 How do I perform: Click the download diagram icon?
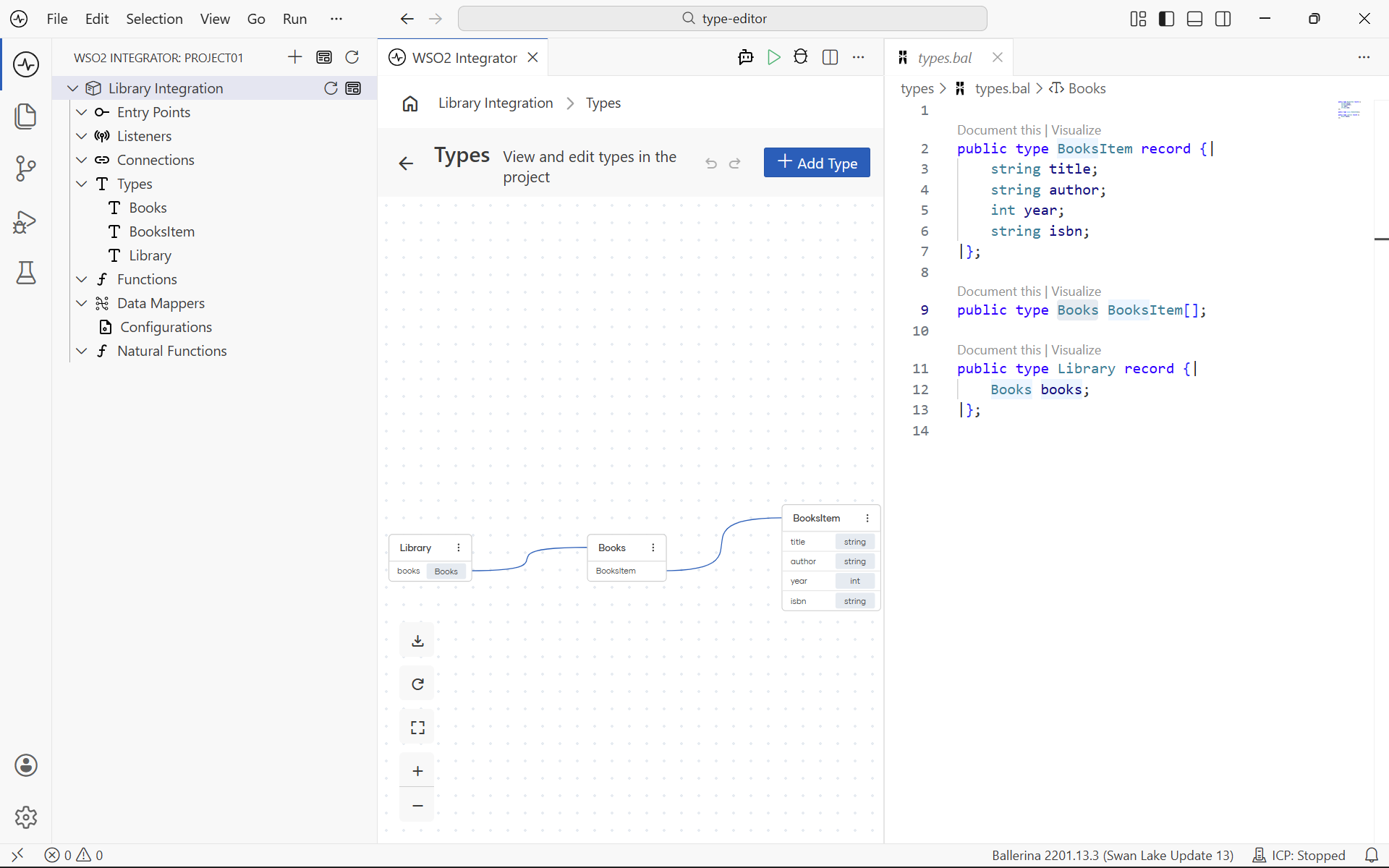tap(417, 641)
